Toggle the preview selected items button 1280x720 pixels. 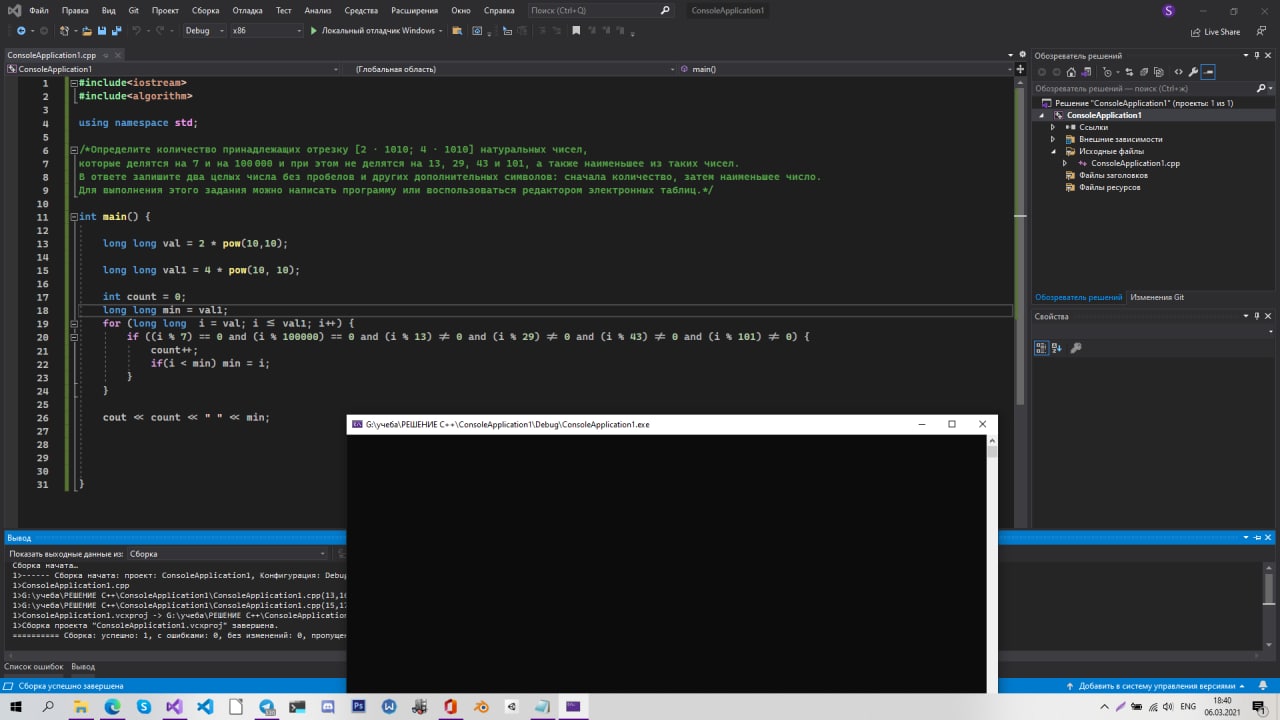pyautogui.click(x=1208, y=72)
